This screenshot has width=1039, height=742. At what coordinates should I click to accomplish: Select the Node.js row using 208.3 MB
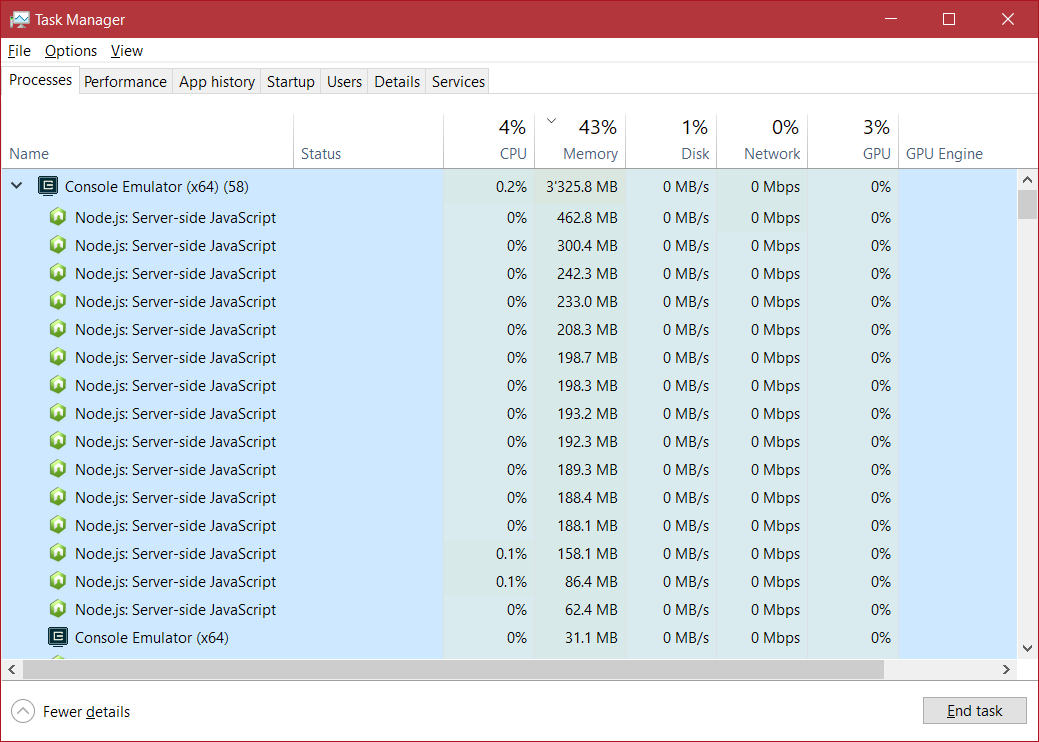pyautogui.click(x=175, y=329)
